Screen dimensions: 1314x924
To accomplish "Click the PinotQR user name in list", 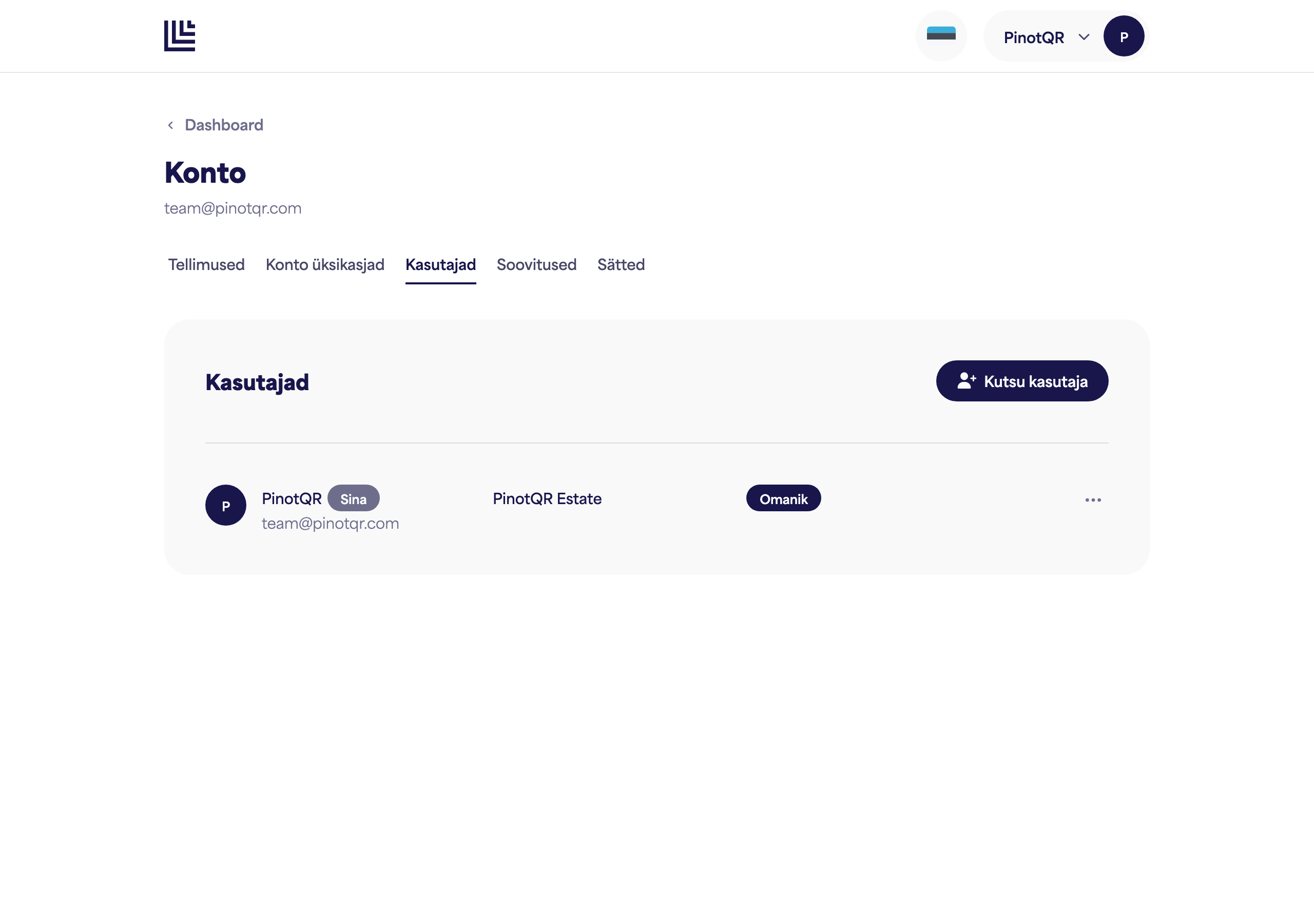I will [x=292, y=498].
